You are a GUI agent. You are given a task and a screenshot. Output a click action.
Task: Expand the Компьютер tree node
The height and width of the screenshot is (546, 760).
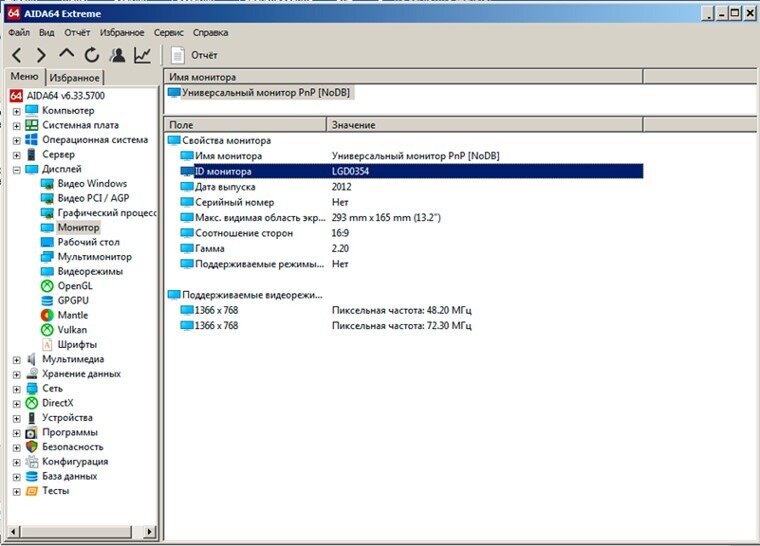(16, 112)
